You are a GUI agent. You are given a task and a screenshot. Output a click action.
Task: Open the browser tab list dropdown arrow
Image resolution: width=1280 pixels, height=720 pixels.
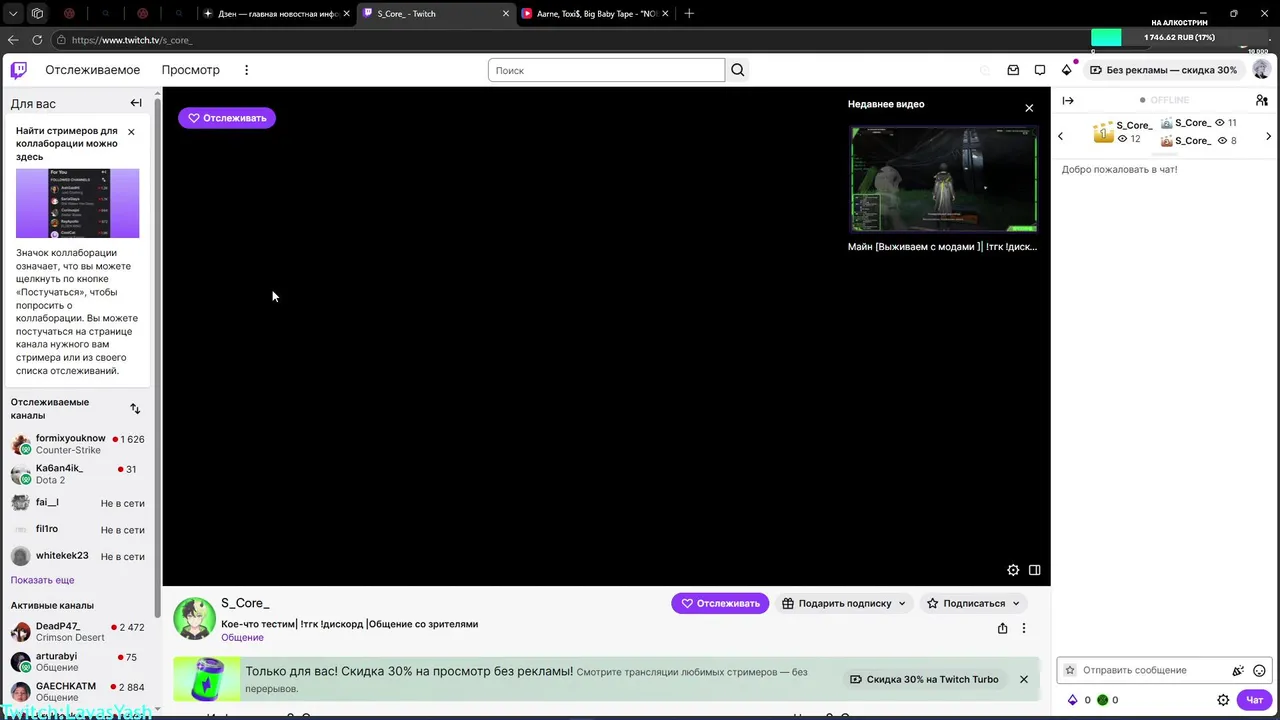tap(12, 14)
